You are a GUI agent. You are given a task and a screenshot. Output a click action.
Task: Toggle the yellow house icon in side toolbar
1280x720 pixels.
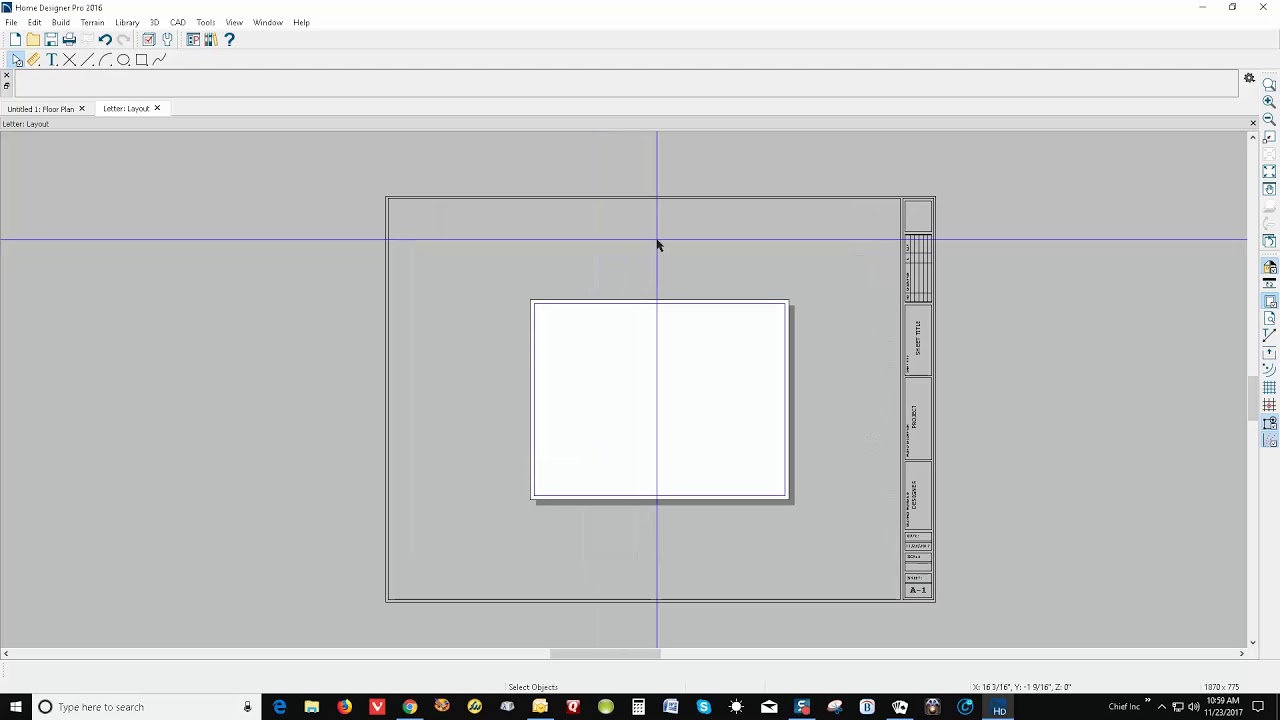(x=1270, y=267)
